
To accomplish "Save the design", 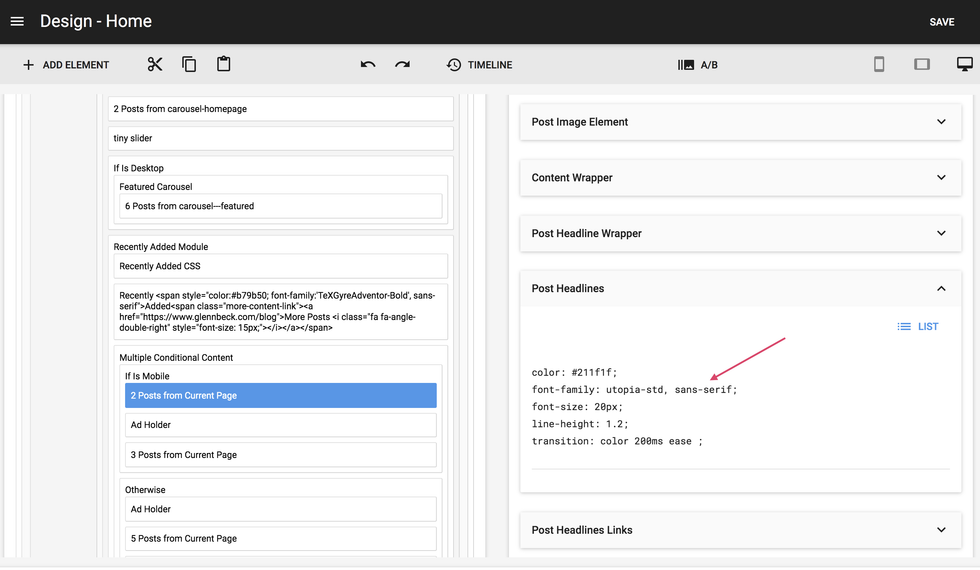I will [x=941, y=22].
